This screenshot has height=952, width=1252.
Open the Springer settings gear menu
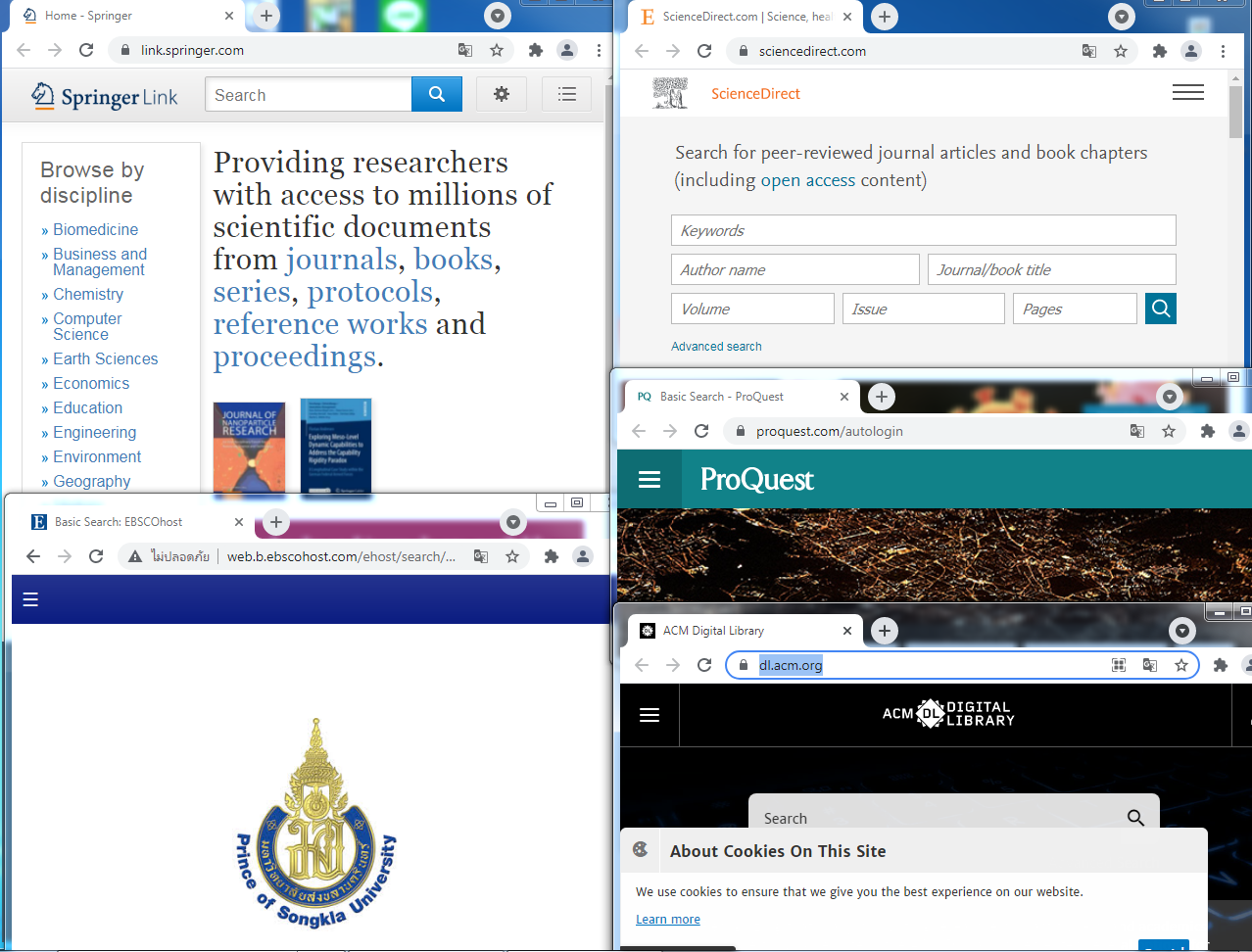(502, 94)
